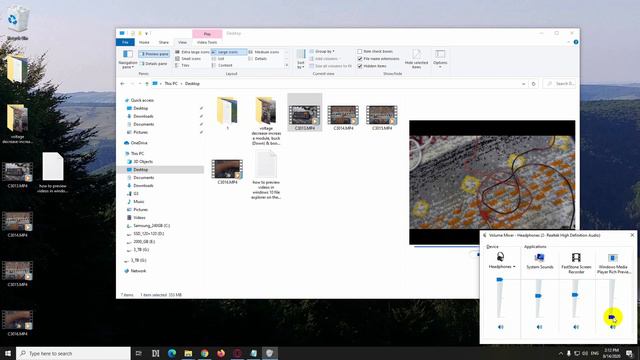Open Task View on the taskbar
640x360 pixels.
[x=139, y=353]
